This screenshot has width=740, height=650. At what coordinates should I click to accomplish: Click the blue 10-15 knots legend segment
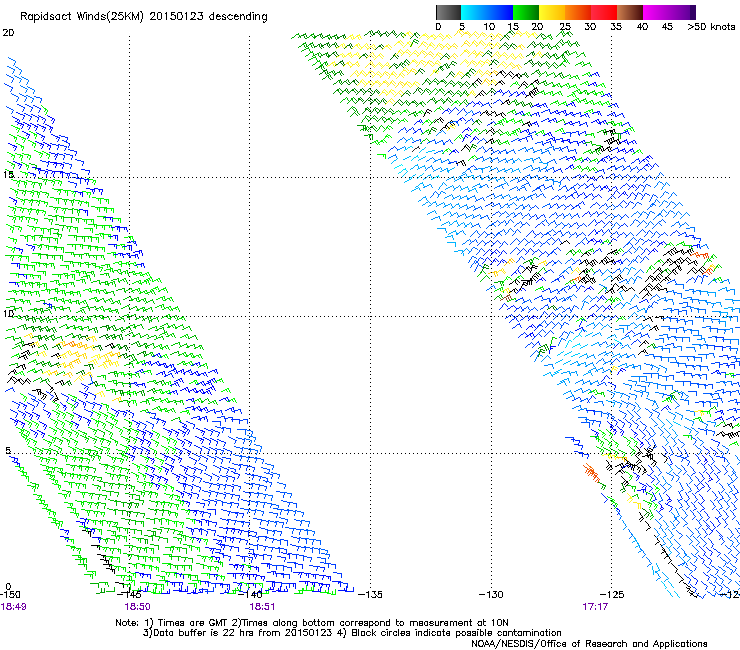(500, 12)
